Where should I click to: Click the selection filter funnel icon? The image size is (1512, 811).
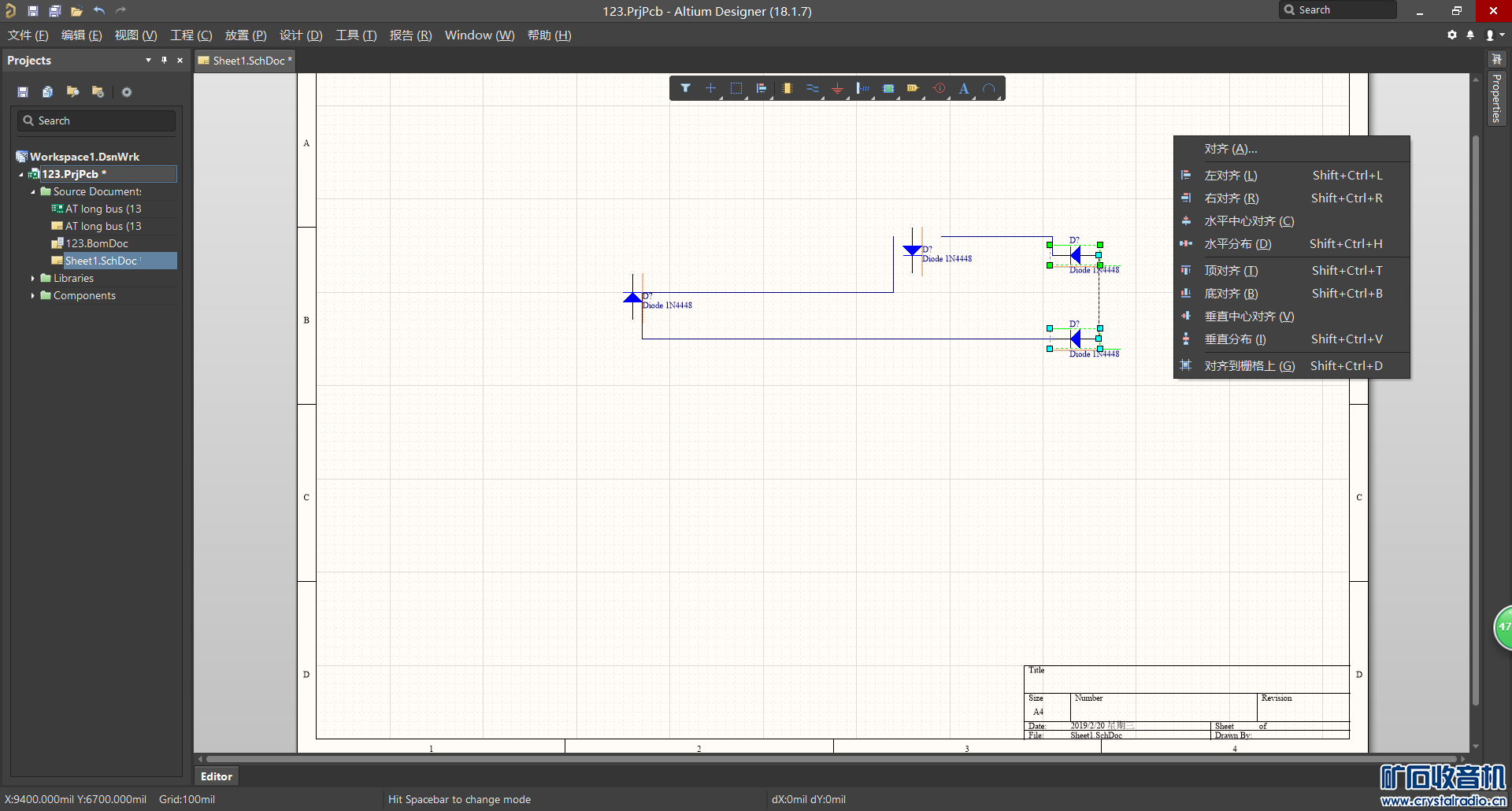pyautogui.click(x=685, y=88)
